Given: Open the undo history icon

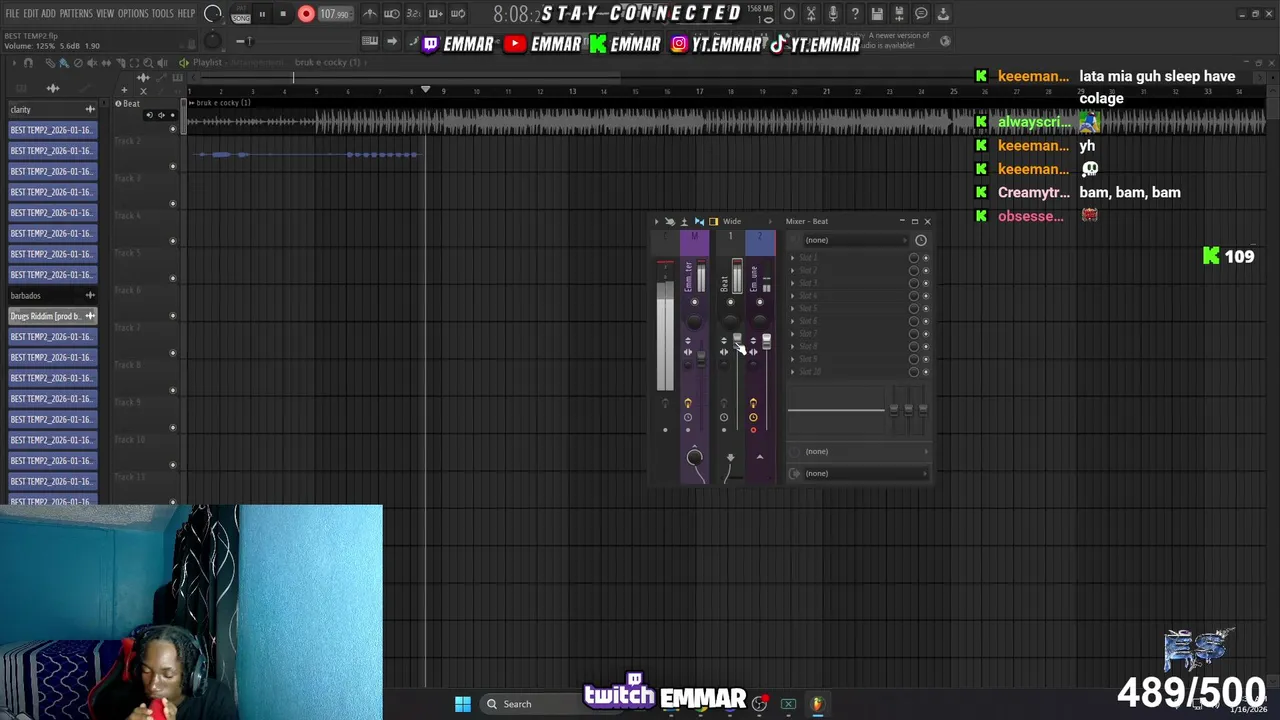Looking at the screenshot, I should [x=790, y=14].
